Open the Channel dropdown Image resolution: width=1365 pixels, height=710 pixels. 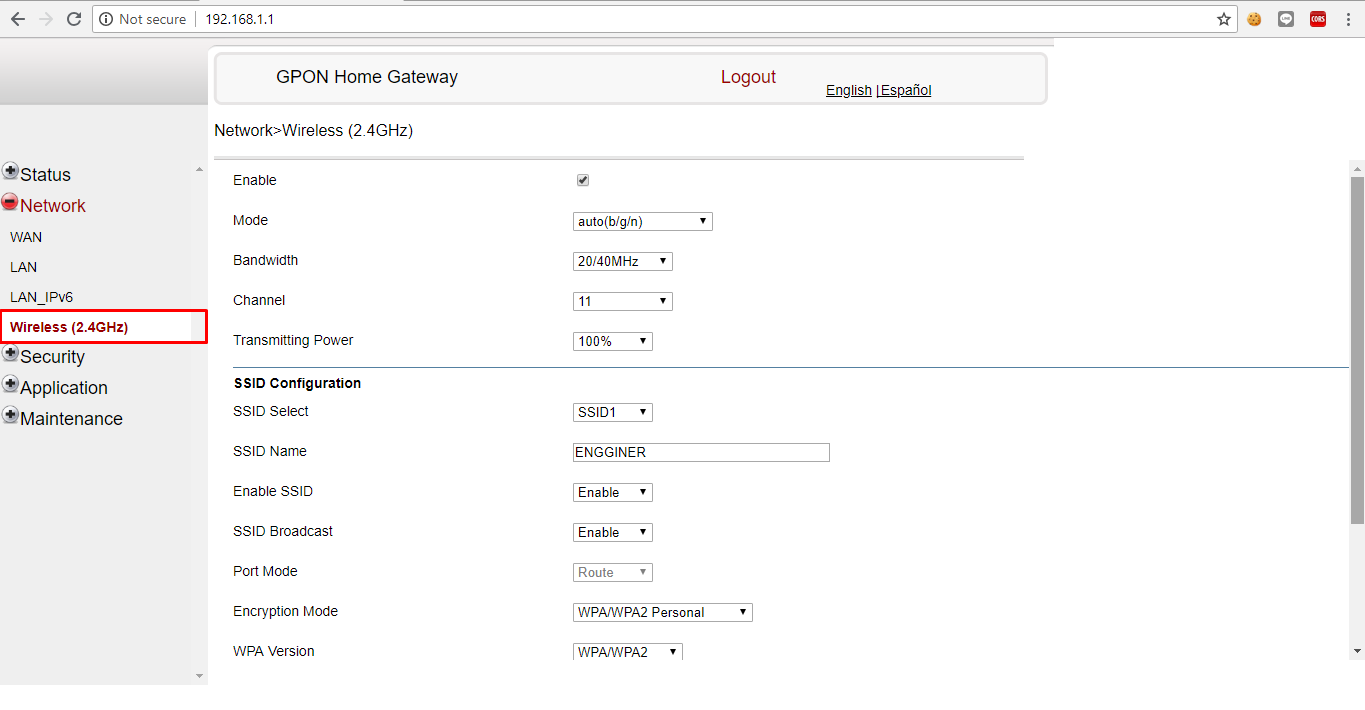[x=622, y=301]
